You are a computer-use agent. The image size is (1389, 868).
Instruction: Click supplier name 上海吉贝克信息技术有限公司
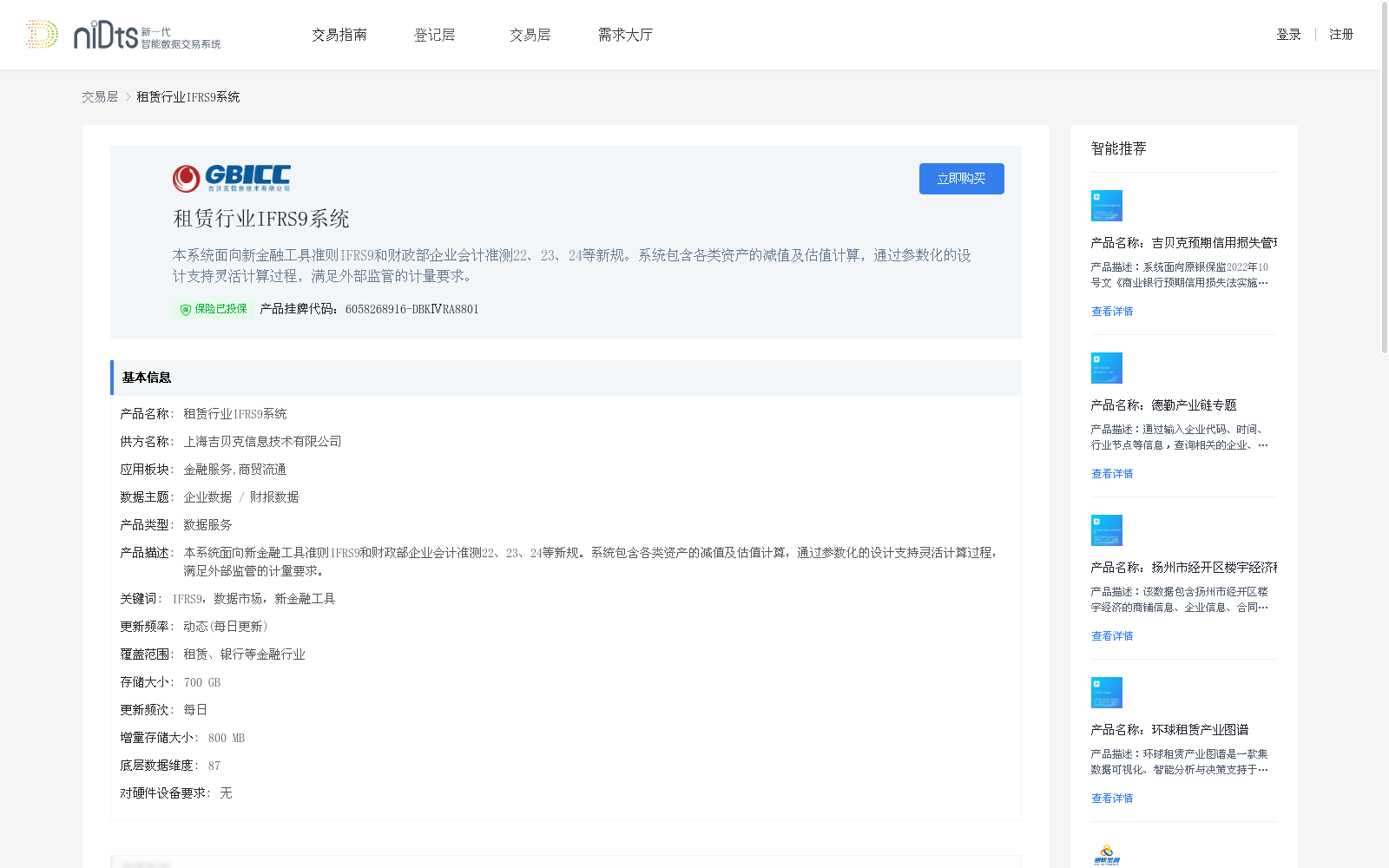[x=262, y=442]
